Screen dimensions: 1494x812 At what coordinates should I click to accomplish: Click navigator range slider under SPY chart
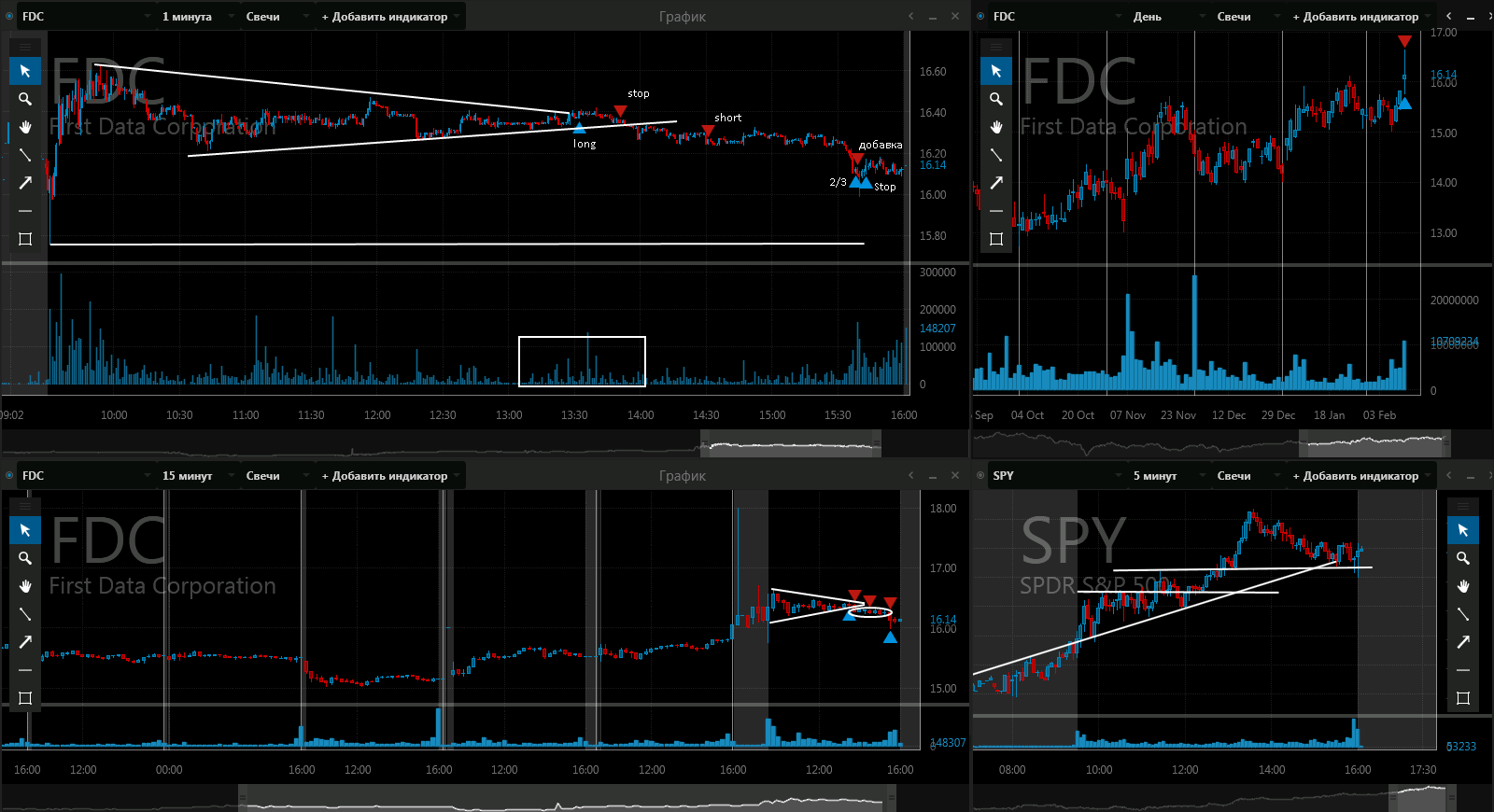coord(1422,798)
